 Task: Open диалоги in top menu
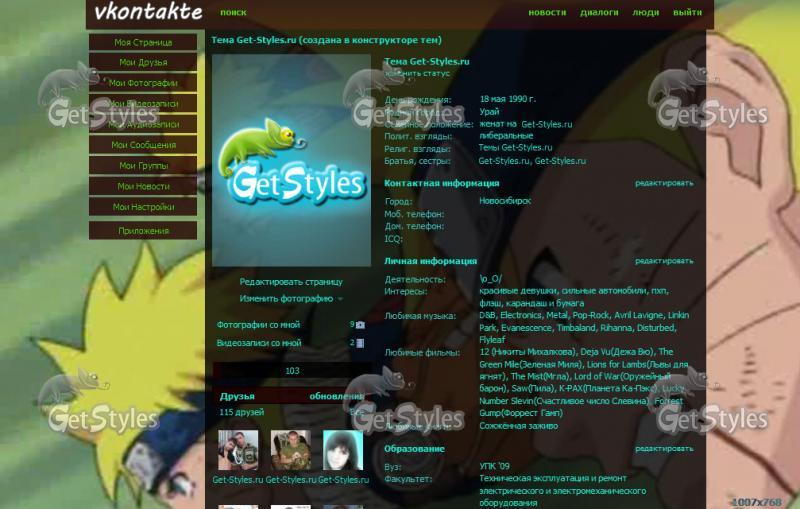pyautogui.click(x=599, y=12)
